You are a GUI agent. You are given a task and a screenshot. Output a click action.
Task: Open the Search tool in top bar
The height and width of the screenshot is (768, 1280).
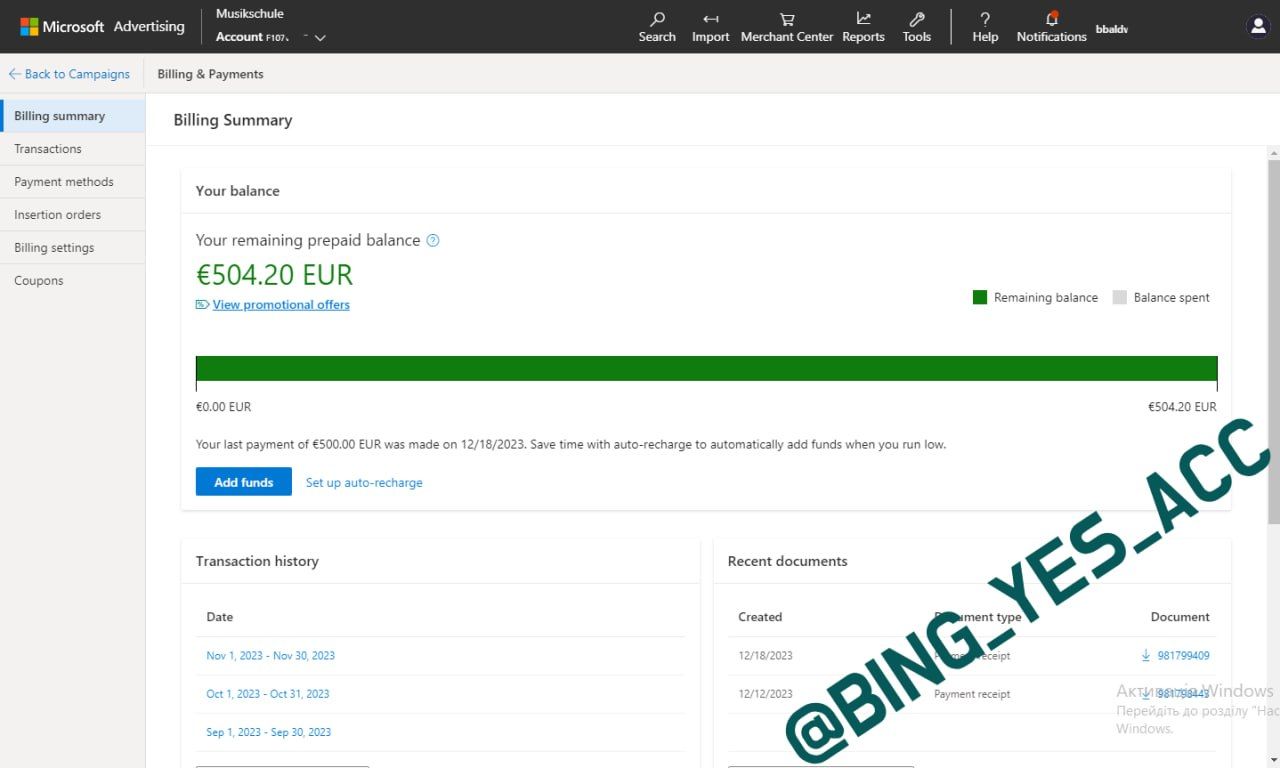pyautogui.click(x=657, y=27)
